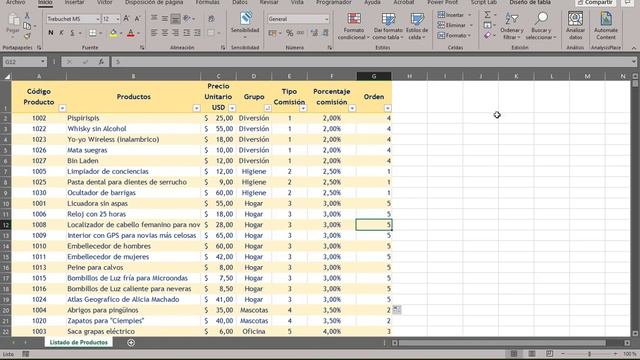Open the Productos column filter arrow
Image resolution: width=640 pixels, height=360 pixels.
coord(196,108)
